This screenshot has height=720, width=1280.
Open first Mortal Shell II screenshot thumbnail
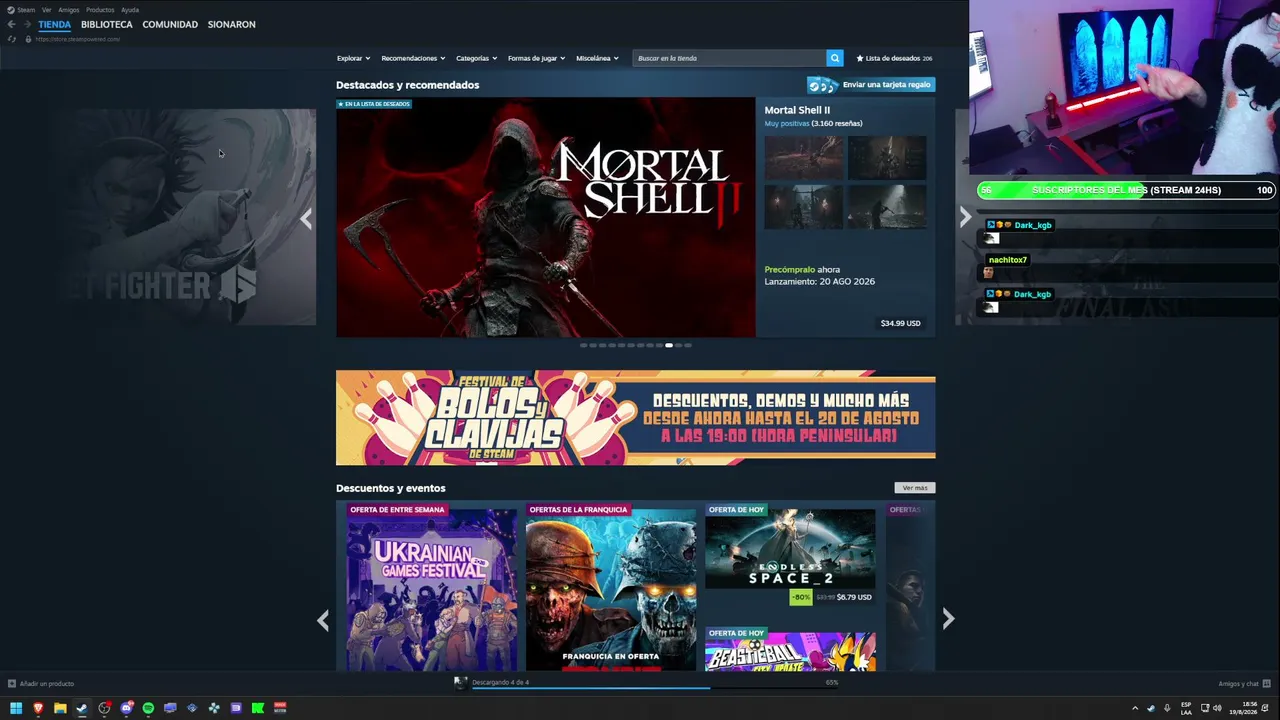[804, 158]
